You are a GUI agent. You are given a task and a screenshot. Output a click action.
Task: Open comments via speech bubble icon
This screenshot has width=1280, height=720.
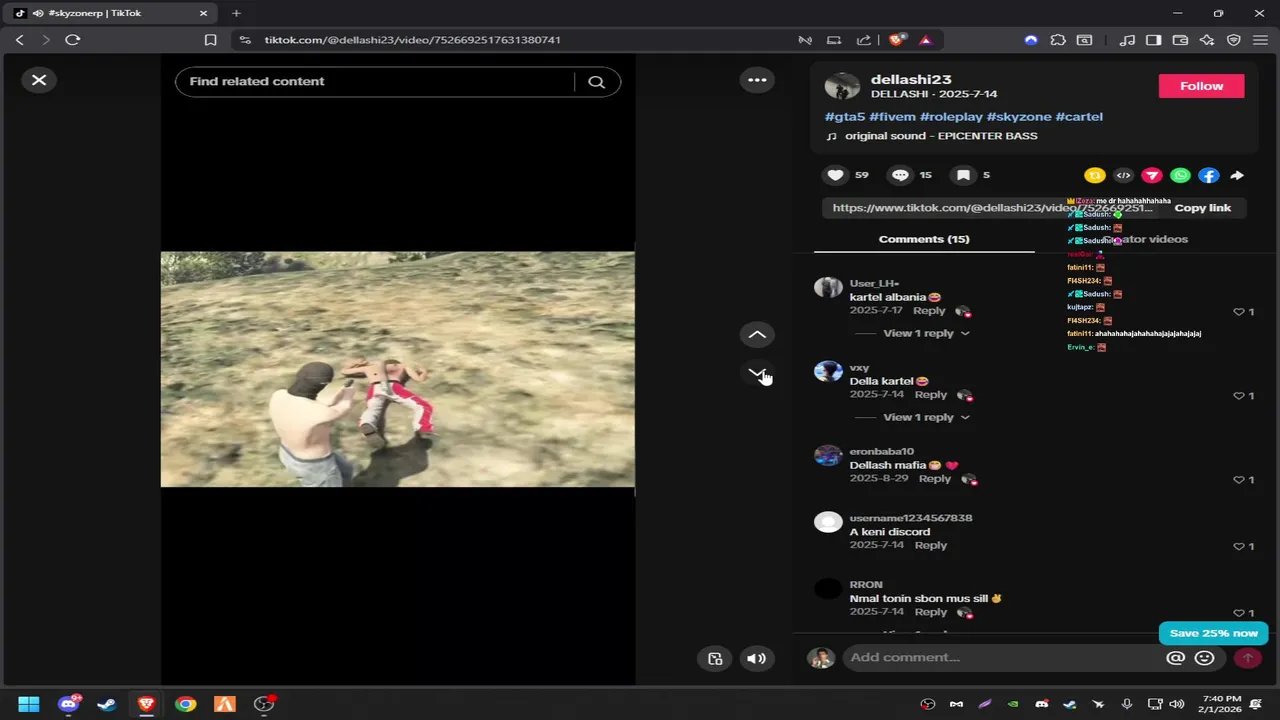tap(900, 175)
